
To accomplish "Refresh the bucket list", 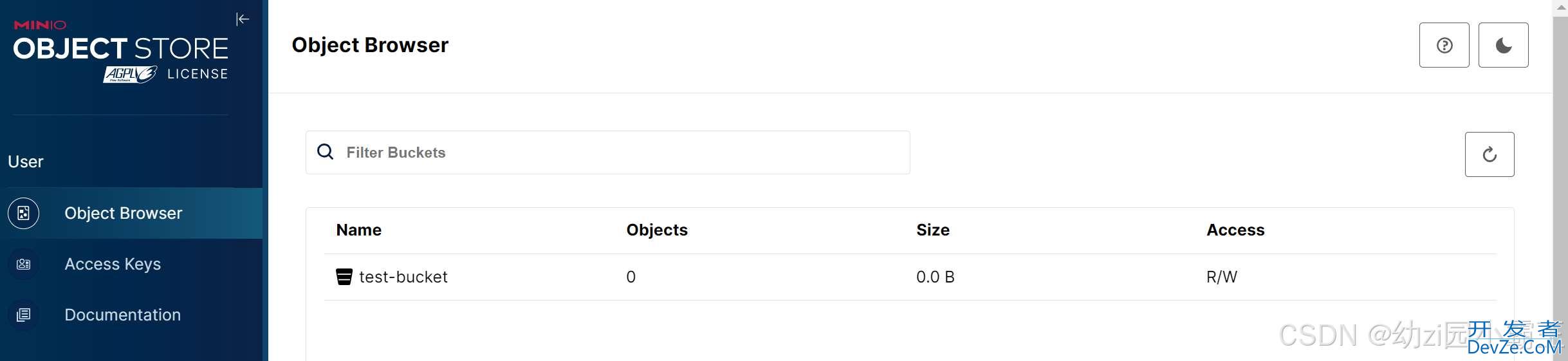I will point(1489,154).
